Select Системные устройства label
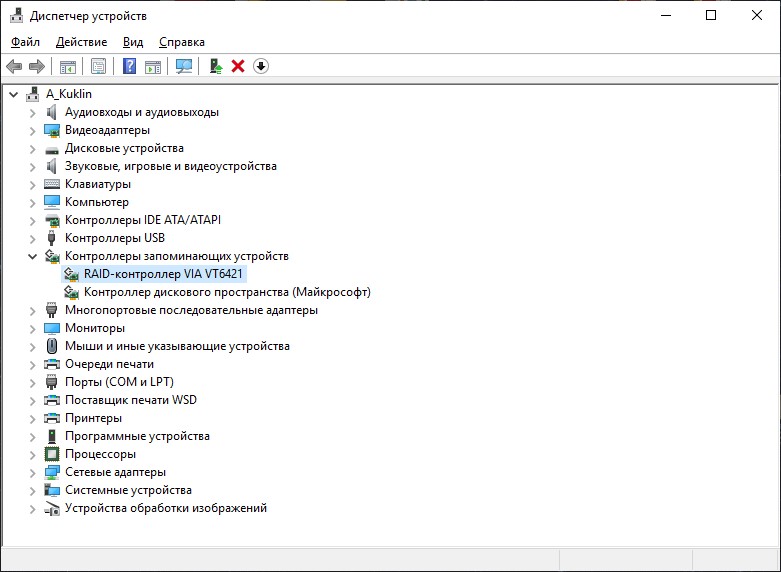 (x=129, y=490)
